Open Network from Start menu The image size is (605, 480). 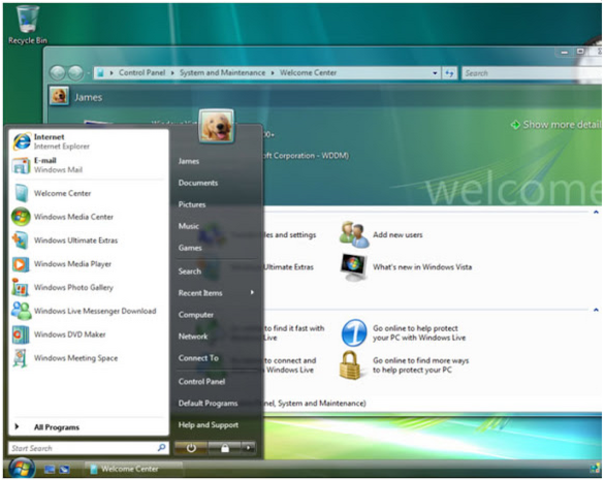[x=193, y=336]
